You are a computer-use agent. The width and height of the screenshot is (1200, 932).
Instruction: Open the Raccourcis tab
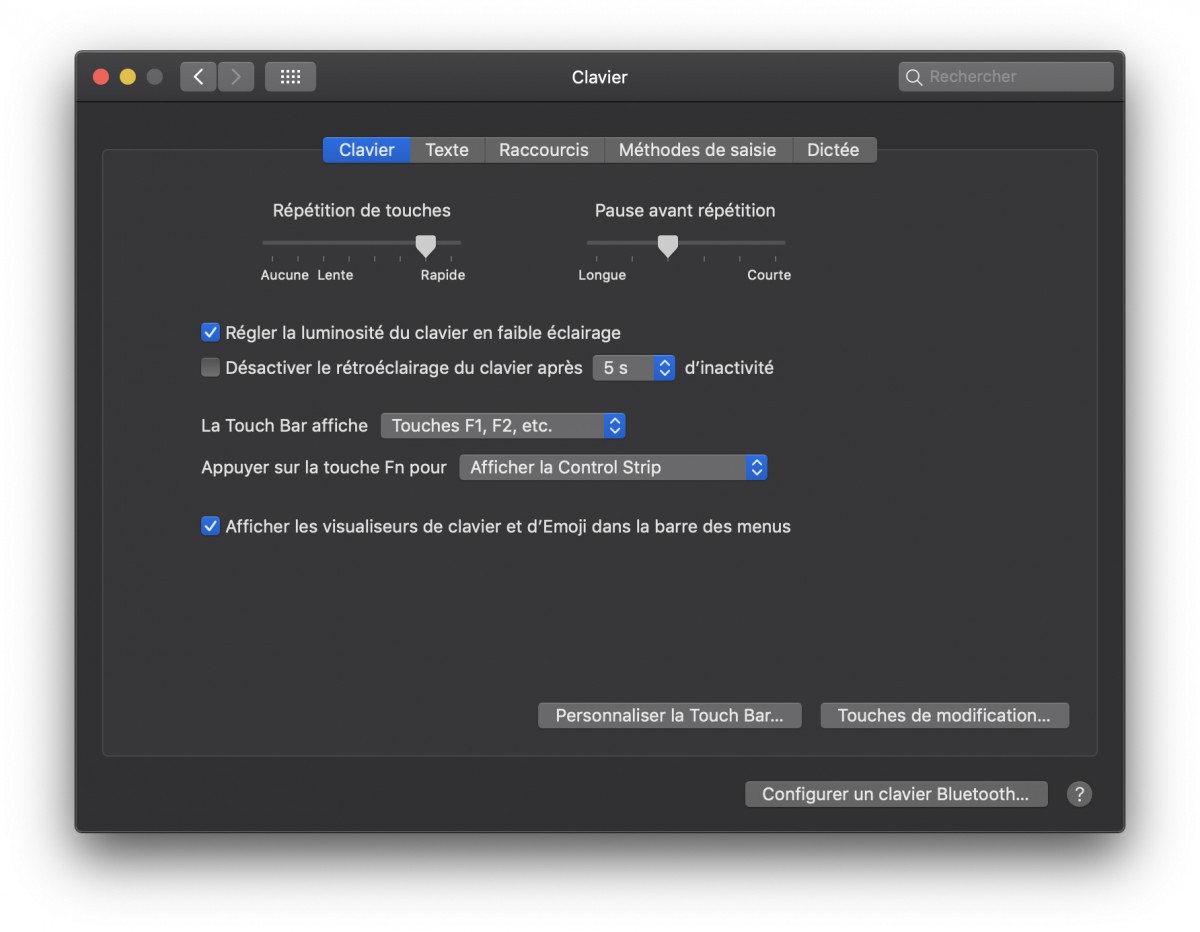click(x=544, y=149)
